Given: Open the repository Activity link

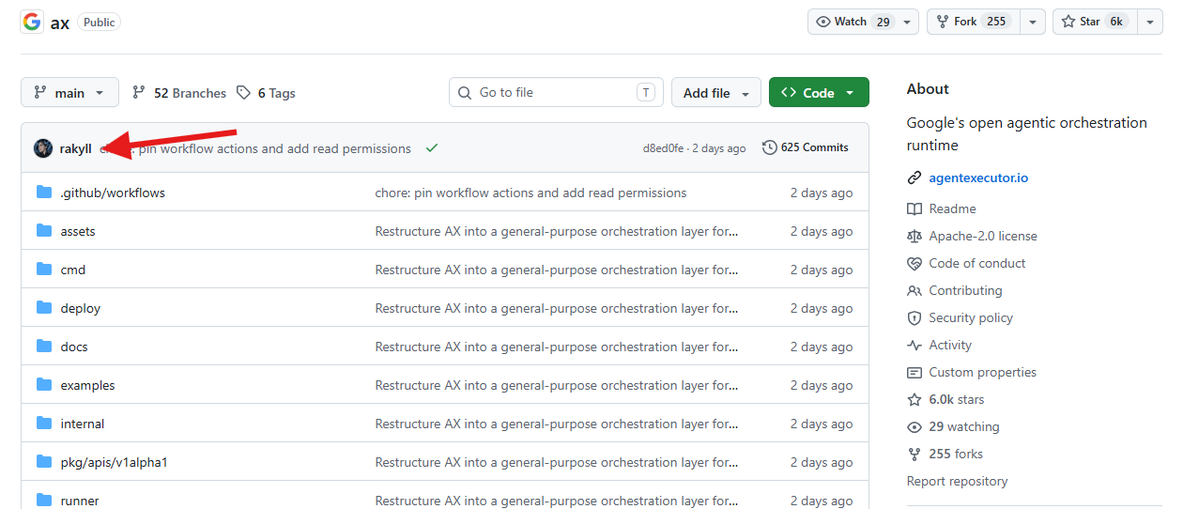Looking at the screenshot, I should [x=950, y=345].
